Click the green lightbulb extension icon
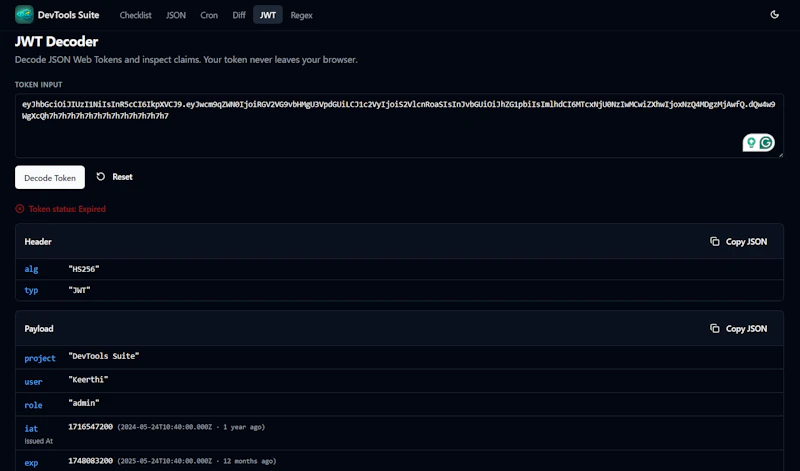The width and height of the screenshot is (800, 471). 751,143
